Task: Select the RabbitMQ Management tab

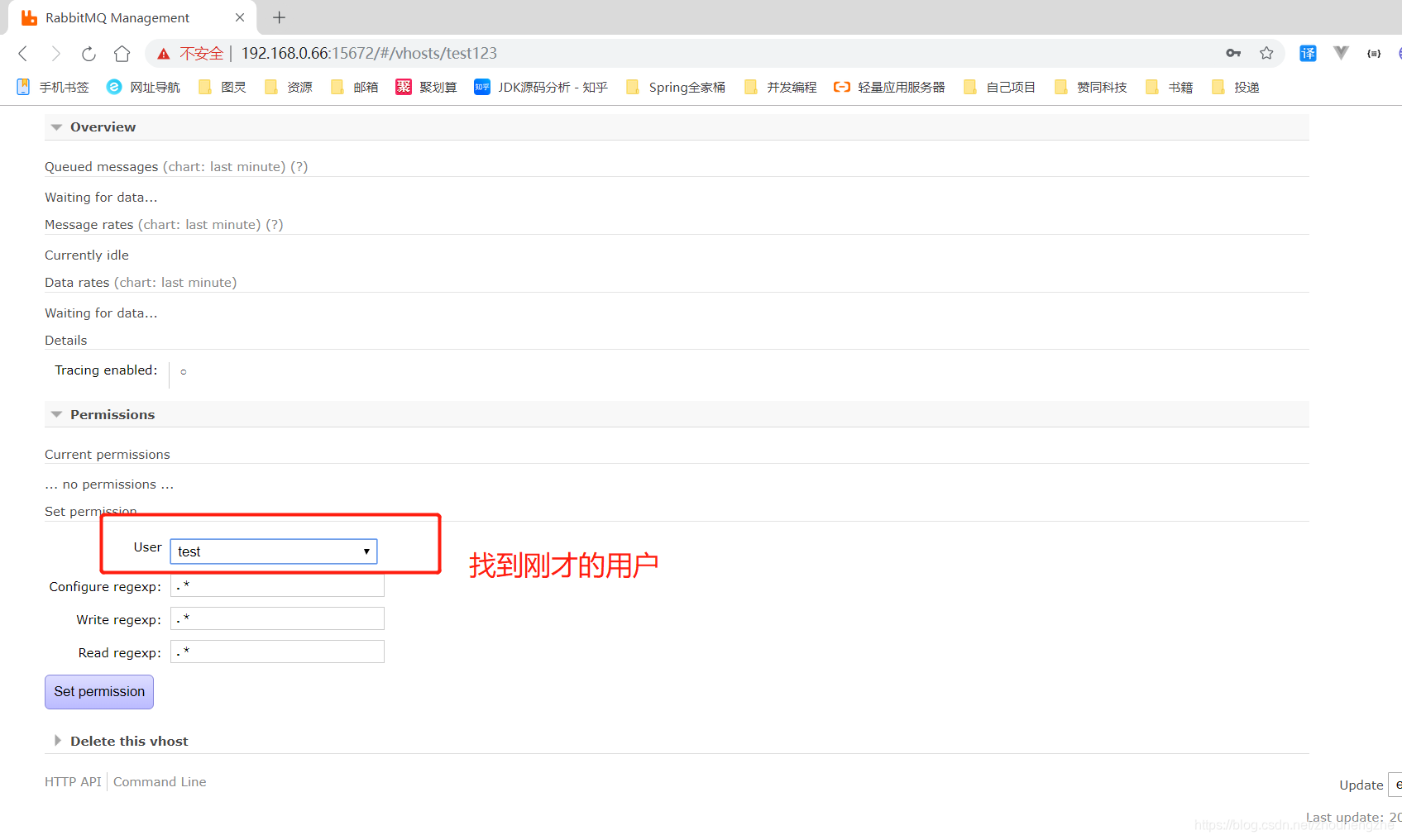Action: click(x=132, y=17)
